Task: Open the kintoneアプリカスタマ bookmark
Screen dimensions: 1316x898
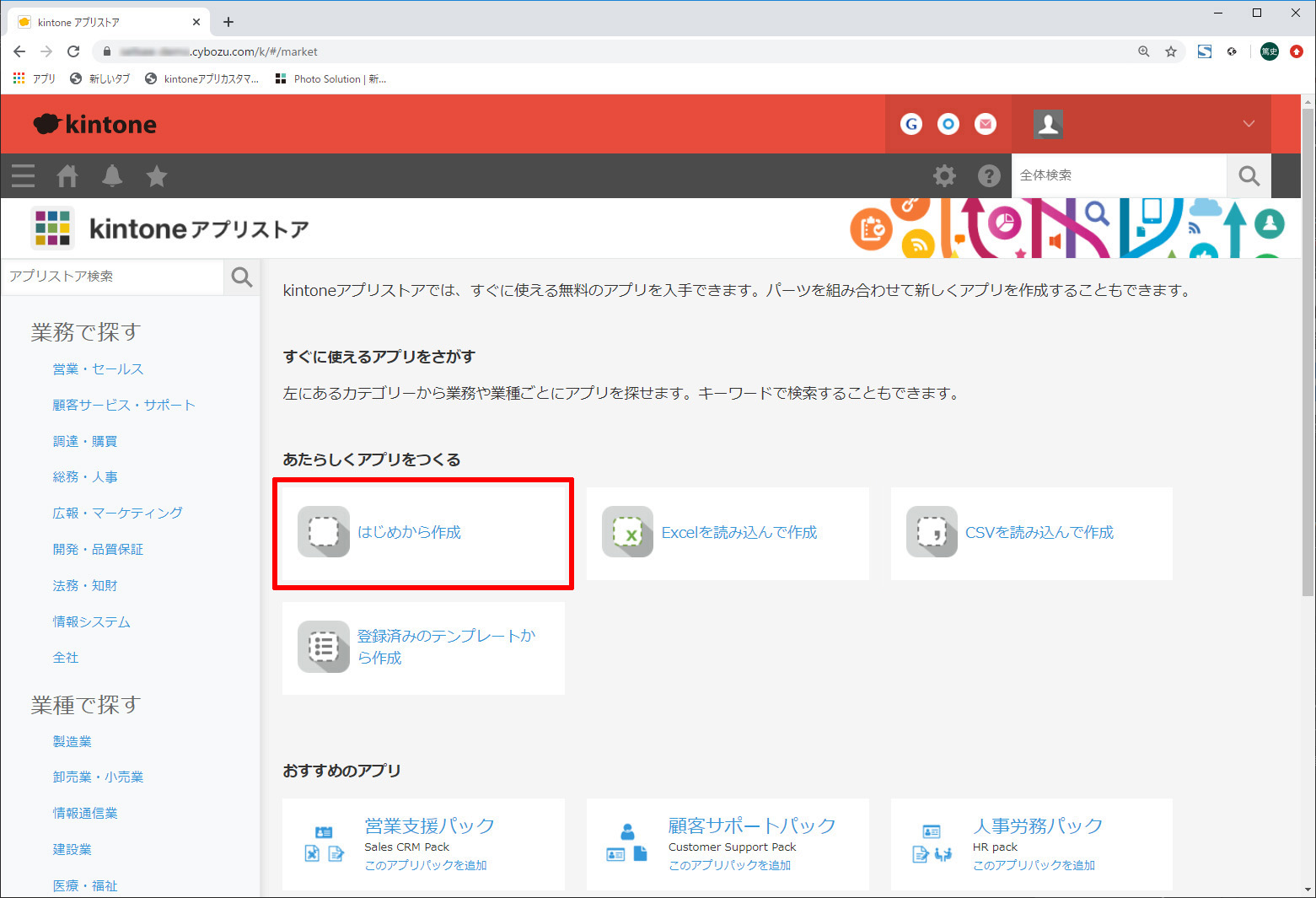Action: pos(202,78)
